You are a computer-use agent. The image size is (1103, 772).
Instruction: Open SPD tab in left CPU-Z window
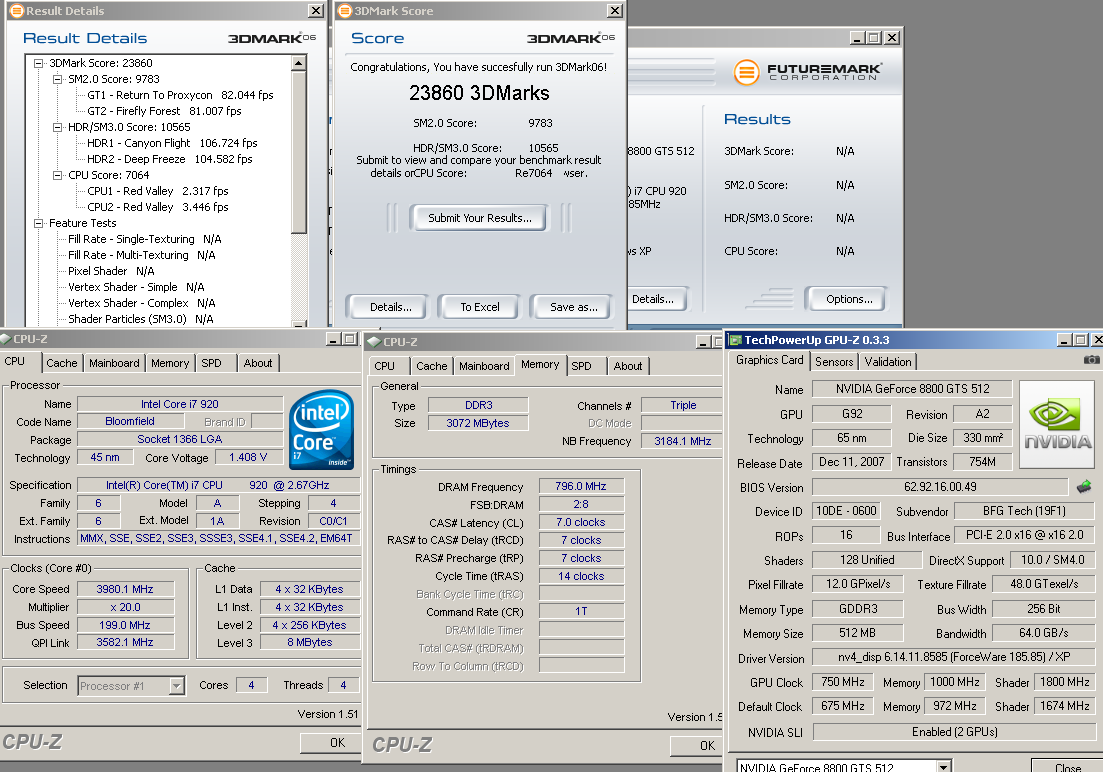click(x=211, y=363)
